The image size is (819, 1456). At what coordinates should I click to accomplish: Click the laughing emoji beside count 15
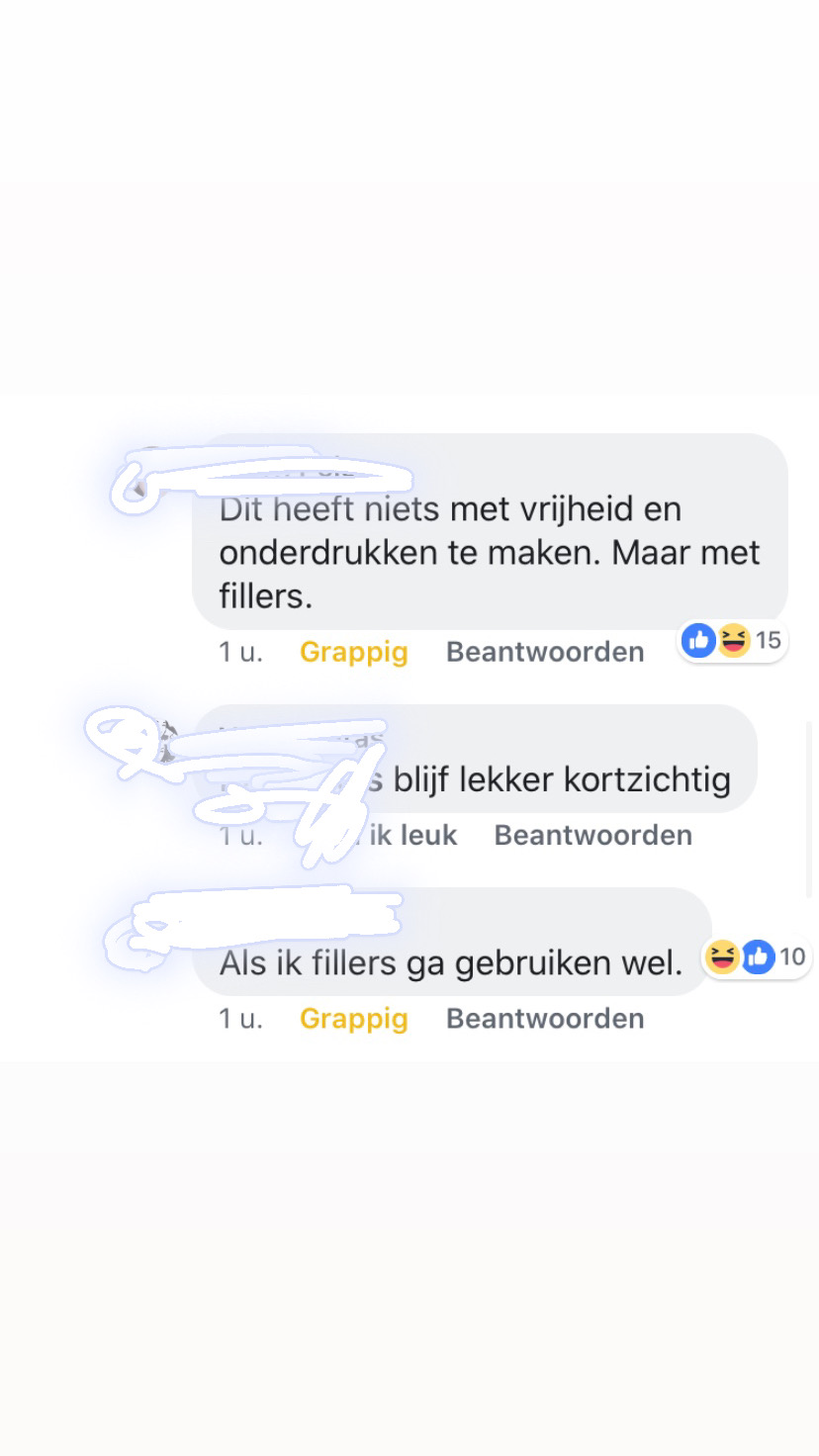click(x=734, y=640)
